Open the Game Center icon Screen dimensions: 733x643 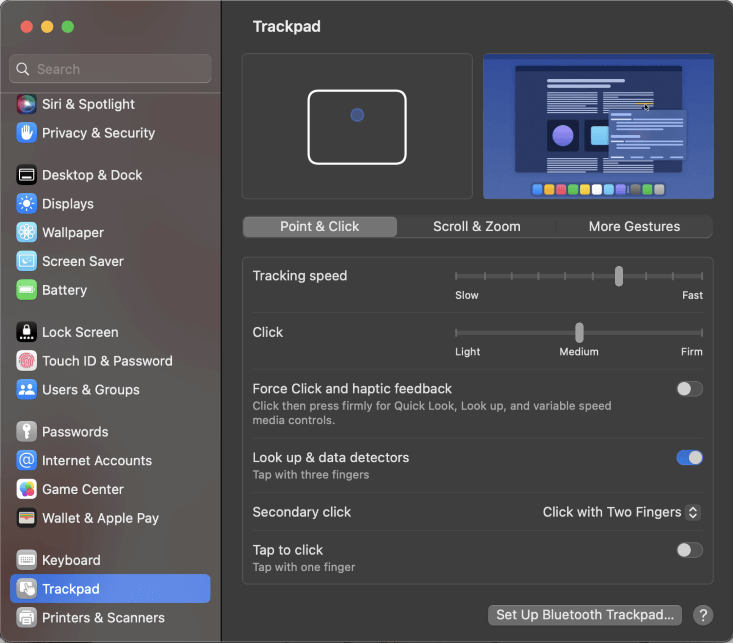27,490
